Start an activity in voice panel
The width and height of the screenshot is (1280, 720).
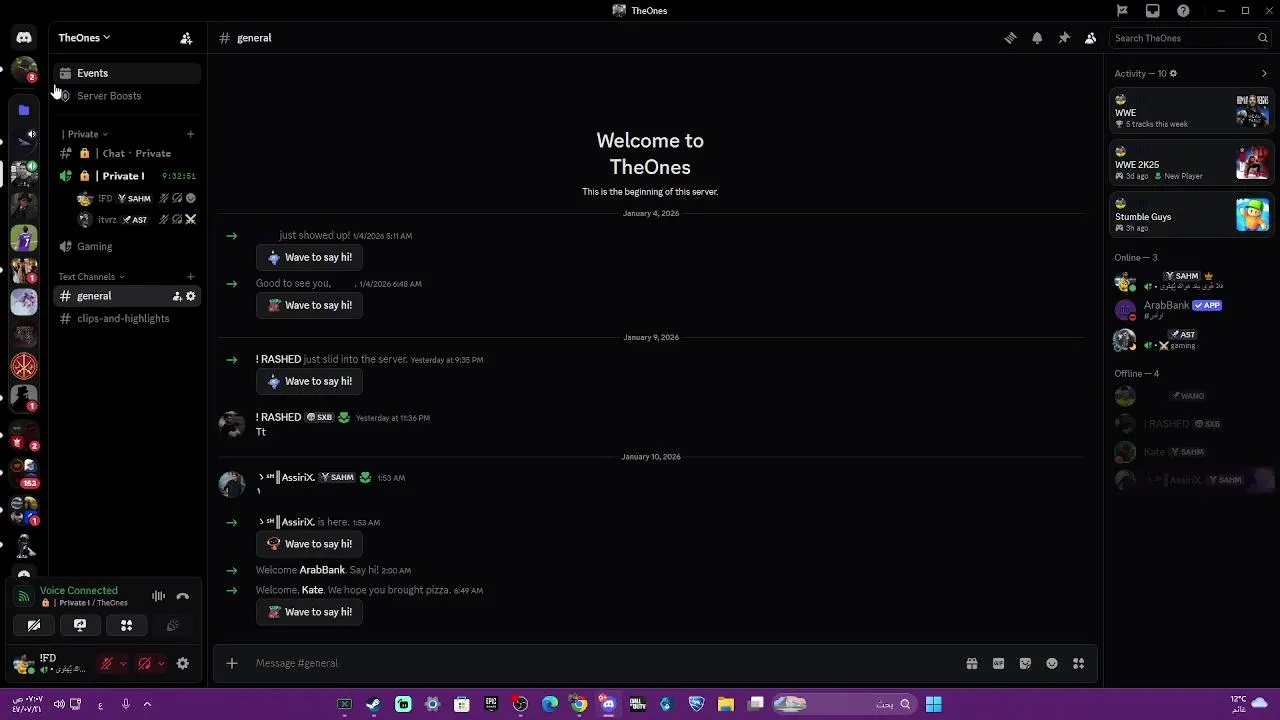(x=126, y=626)
